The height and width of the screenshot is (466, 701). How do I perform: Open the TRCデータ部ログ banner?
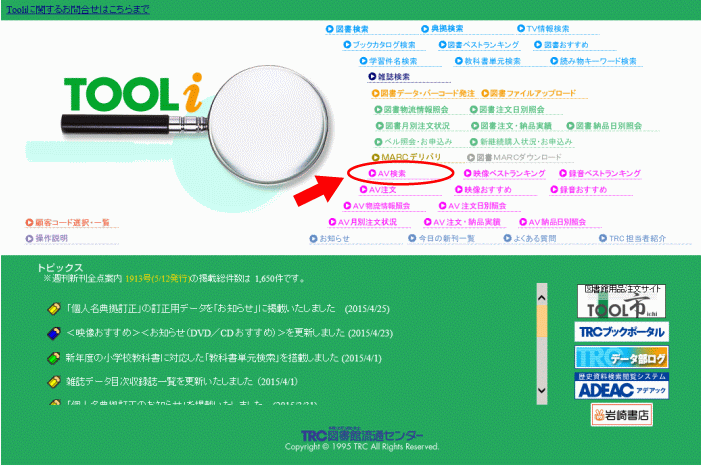[x=621, y=357]
